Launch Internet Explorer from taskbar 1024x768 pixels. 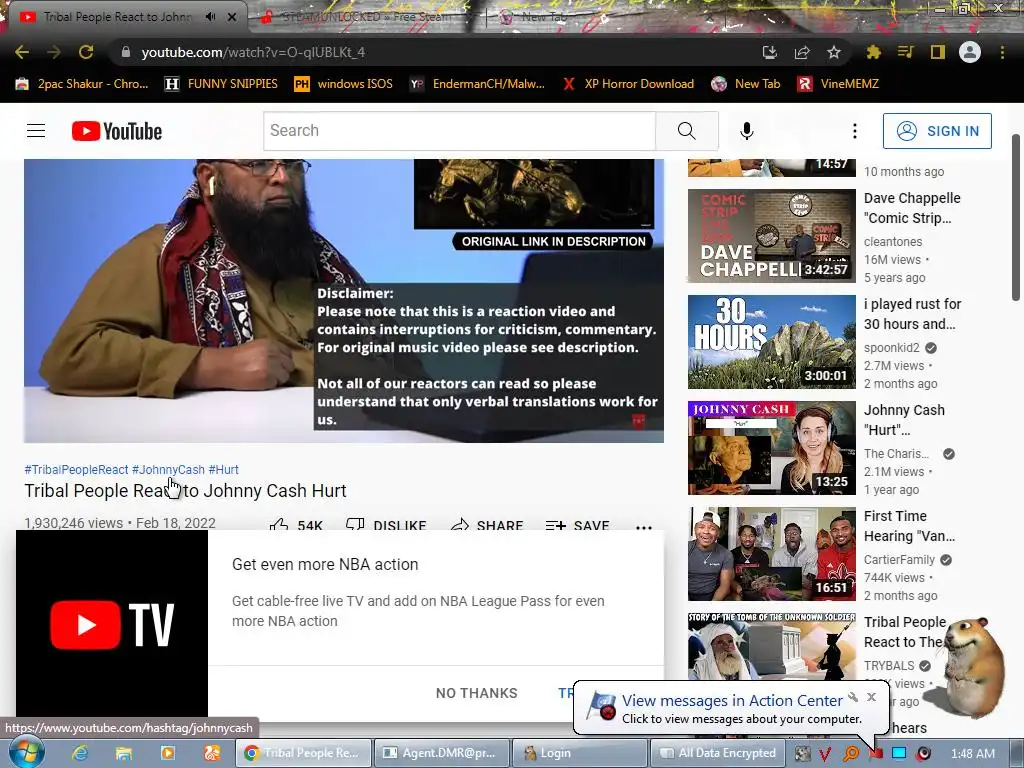click(80, 753)
